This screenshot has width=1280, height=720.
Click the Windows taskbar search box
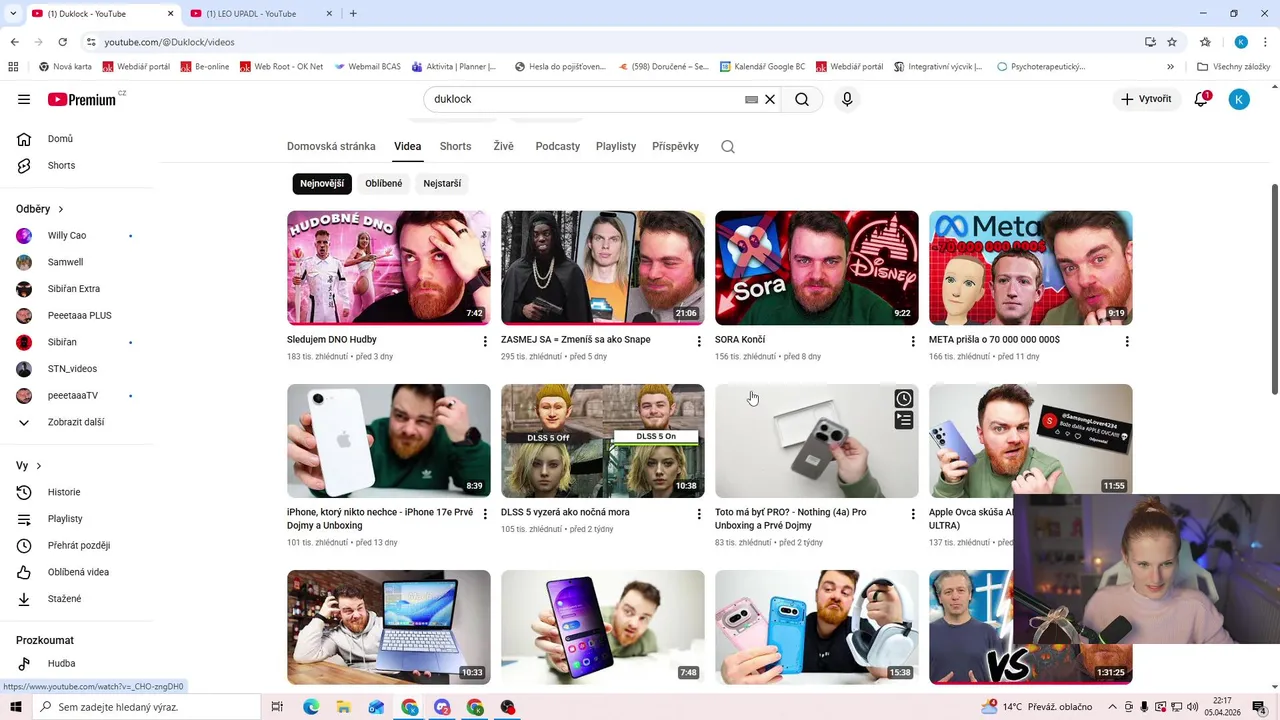click(x=146, y=707)
